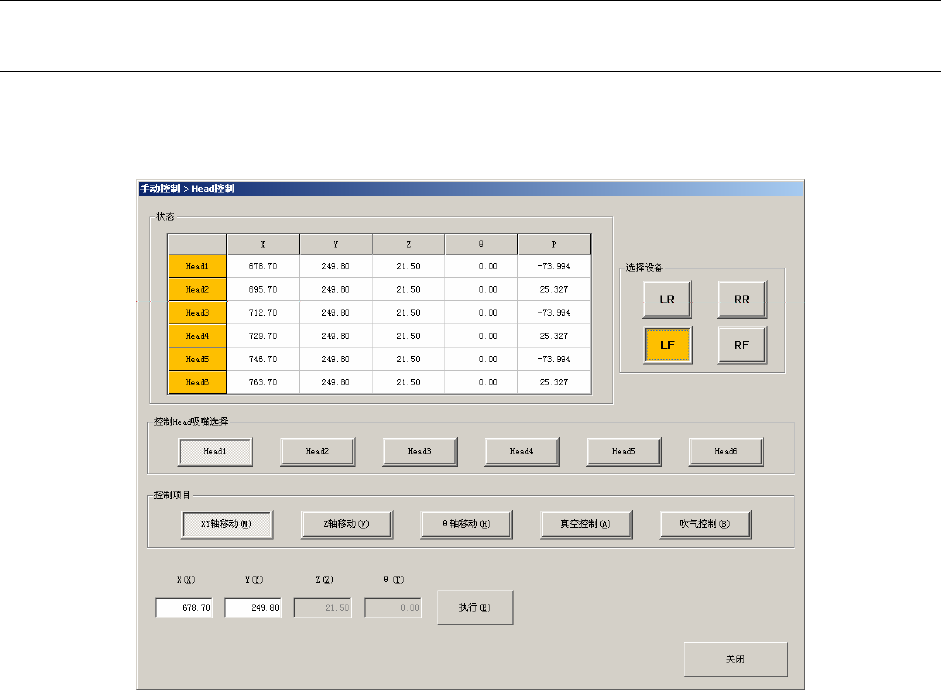Choose the Head4 nozzle button

click(522, 452)
